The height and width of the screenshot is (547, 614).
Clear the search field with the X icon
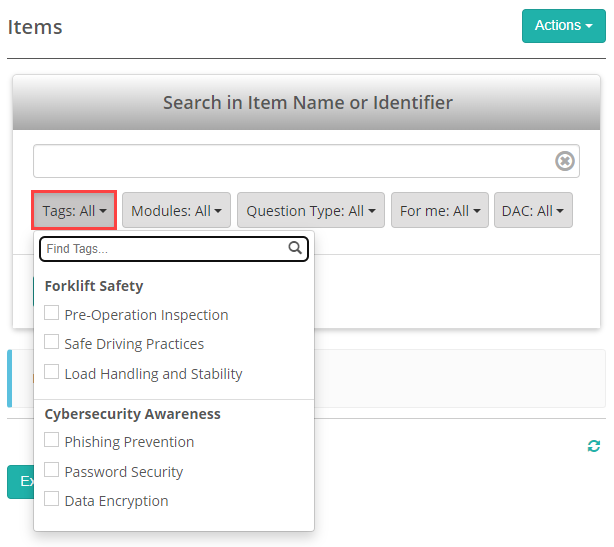[565, 161]
